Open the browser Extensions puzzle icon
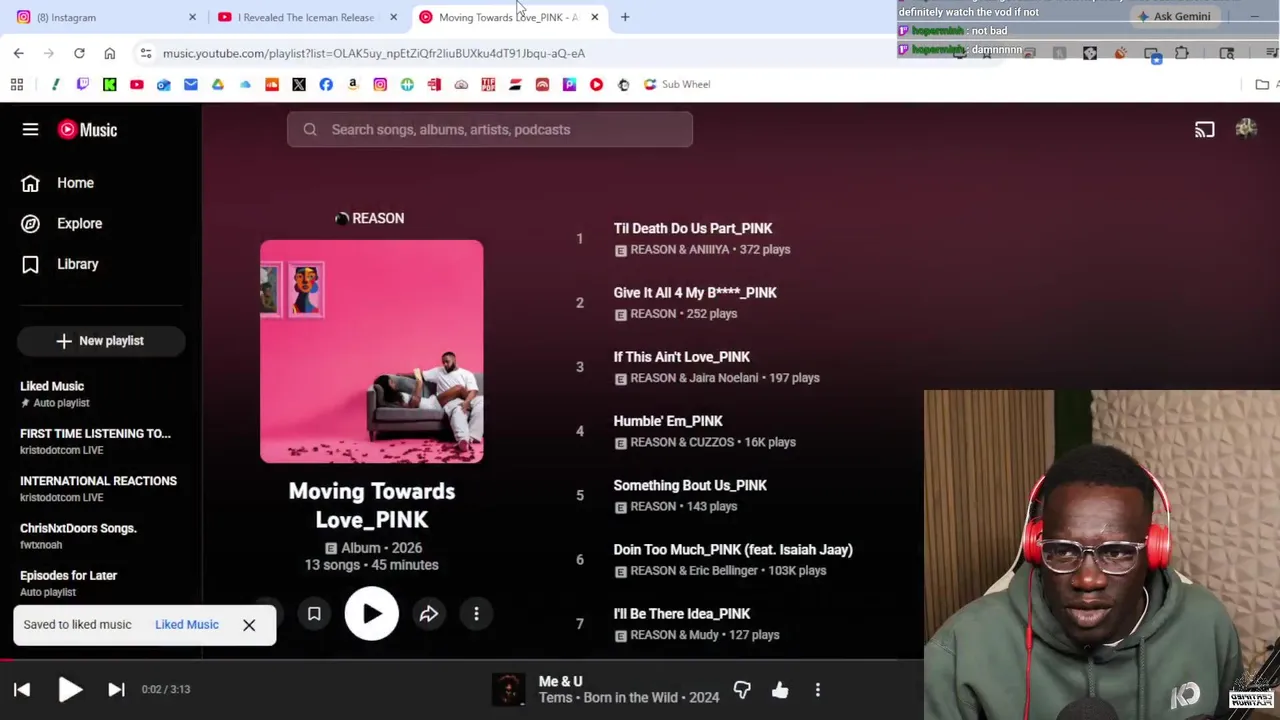The width and height of the screenshot is (1280, 720). click(1182, 53)
